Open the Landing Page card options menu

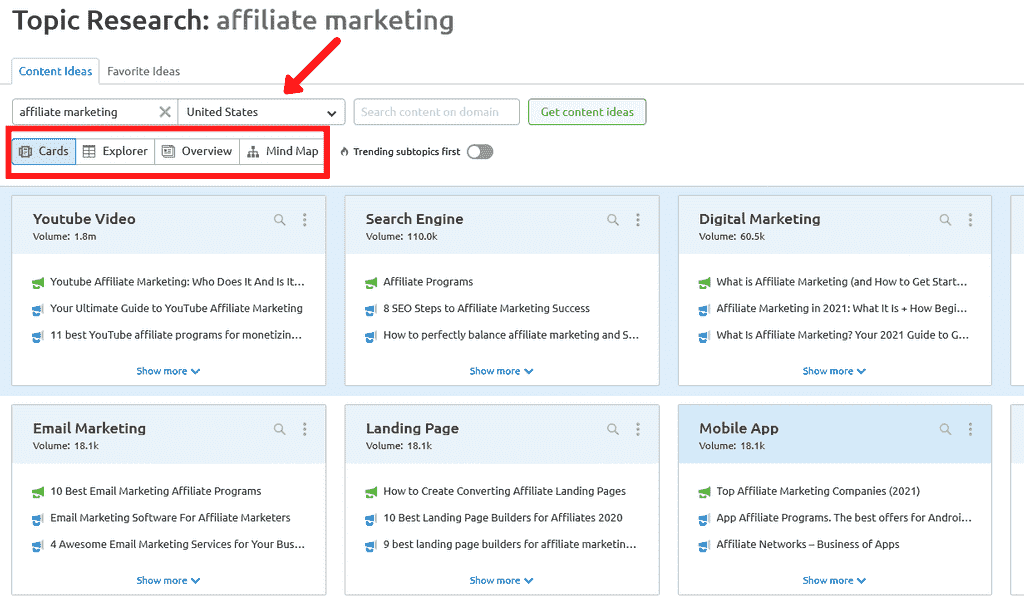(638, 429)
